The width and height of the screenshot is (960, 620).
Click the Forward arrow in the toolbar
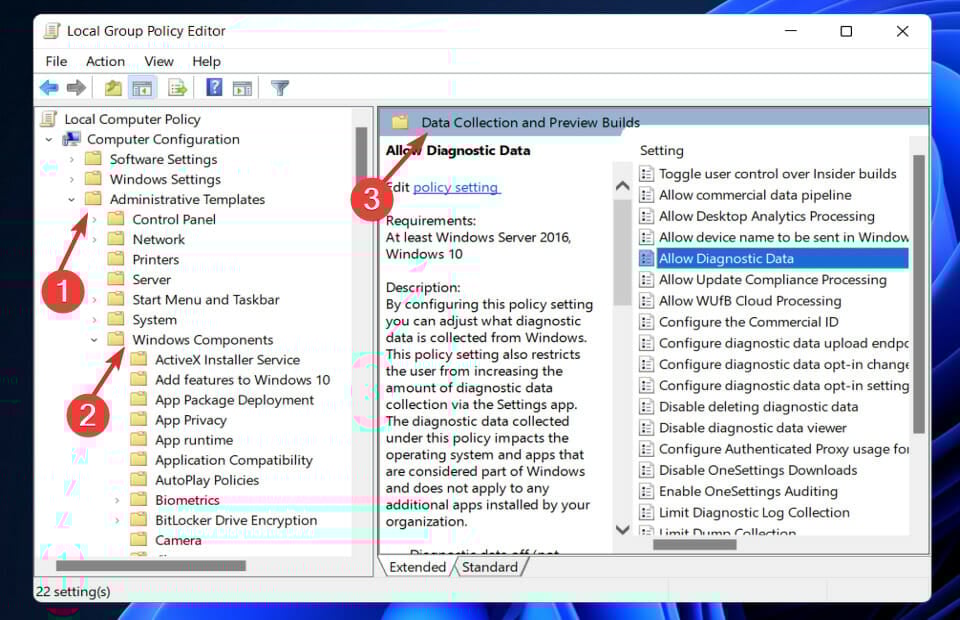pos(76,88)
